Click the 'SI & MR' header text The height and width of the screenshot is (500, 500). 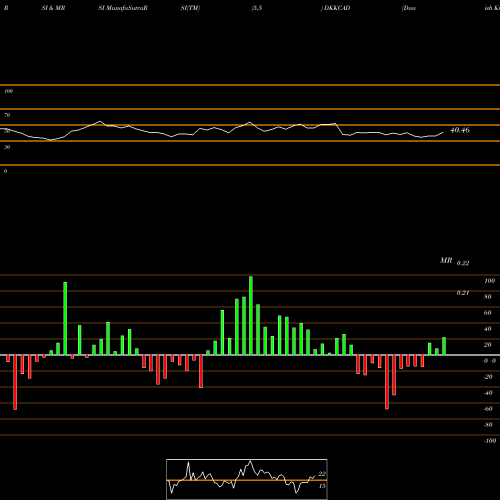click(x=53, y=8)
